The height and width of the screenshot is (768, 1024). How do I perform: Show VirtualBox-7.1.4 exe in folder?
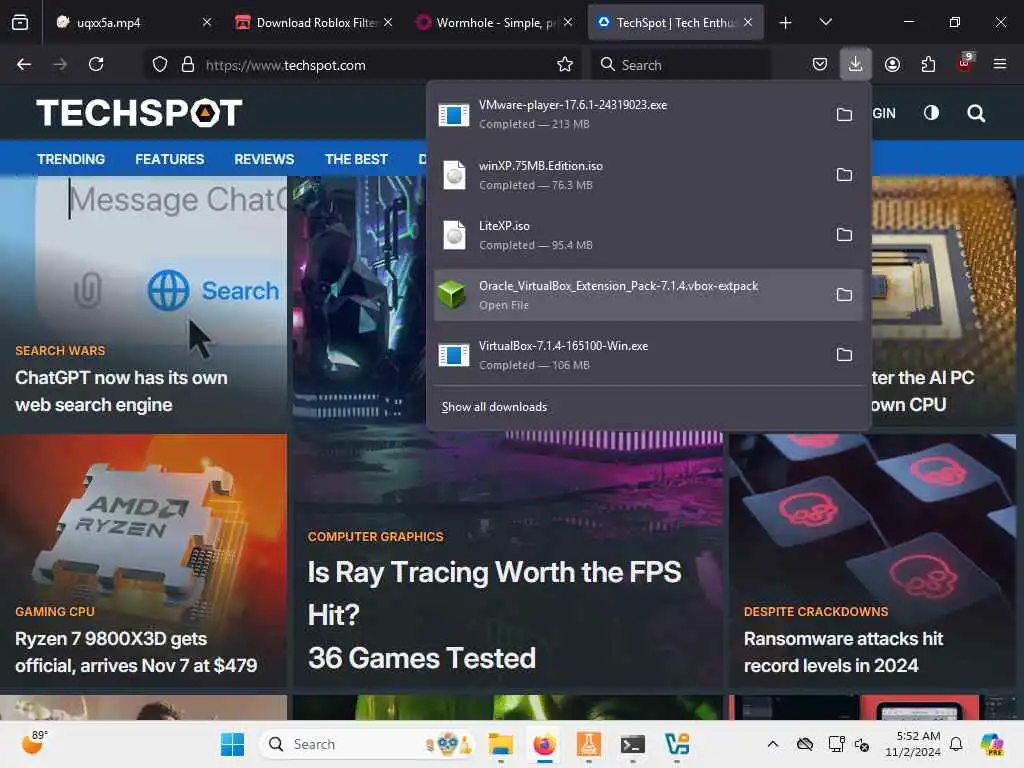click(844, 355)
